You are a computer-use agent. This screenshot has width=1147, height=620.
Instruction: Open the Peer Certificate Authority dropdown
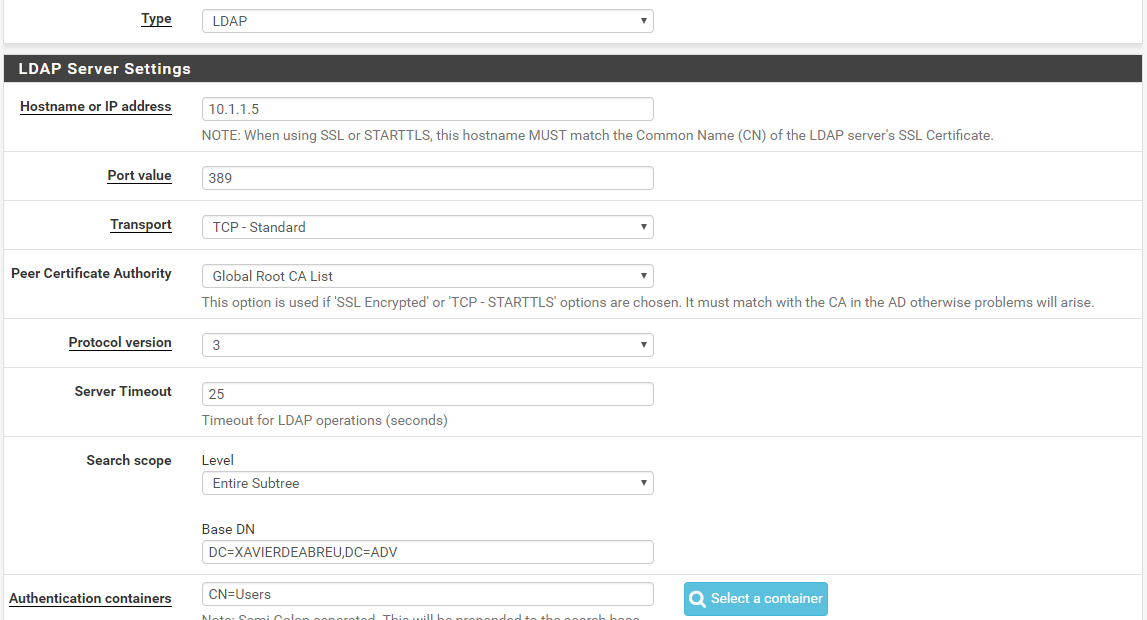coord(427,276)
